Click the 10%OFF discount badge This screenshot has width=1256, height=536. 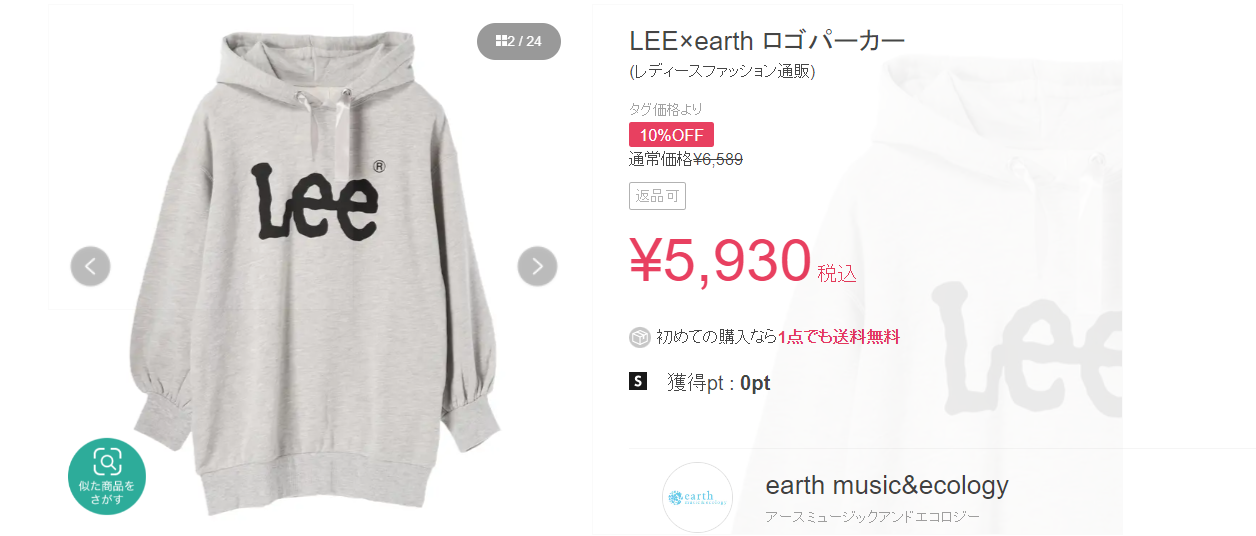coord(671,135)
